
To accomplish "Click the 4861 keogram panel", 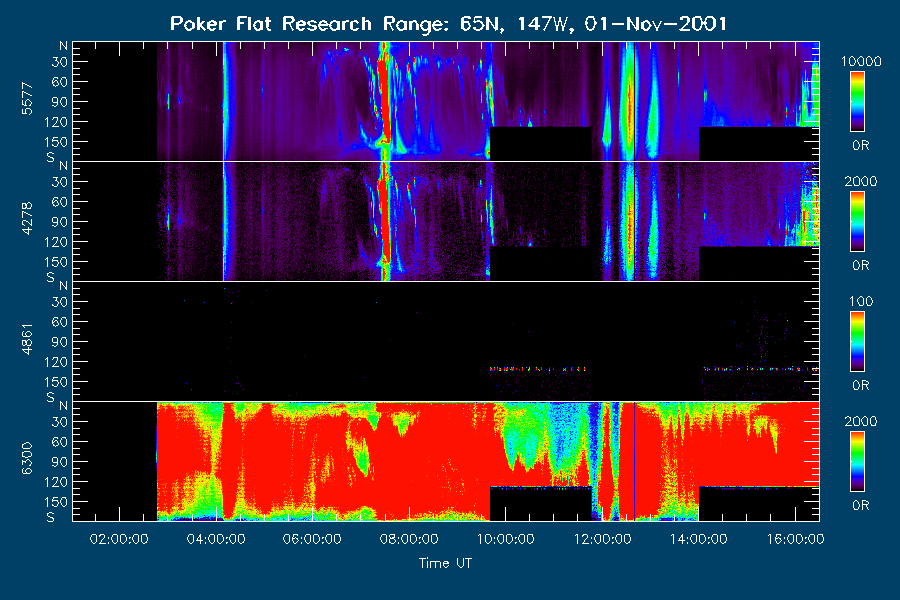I will click(446, 341).
